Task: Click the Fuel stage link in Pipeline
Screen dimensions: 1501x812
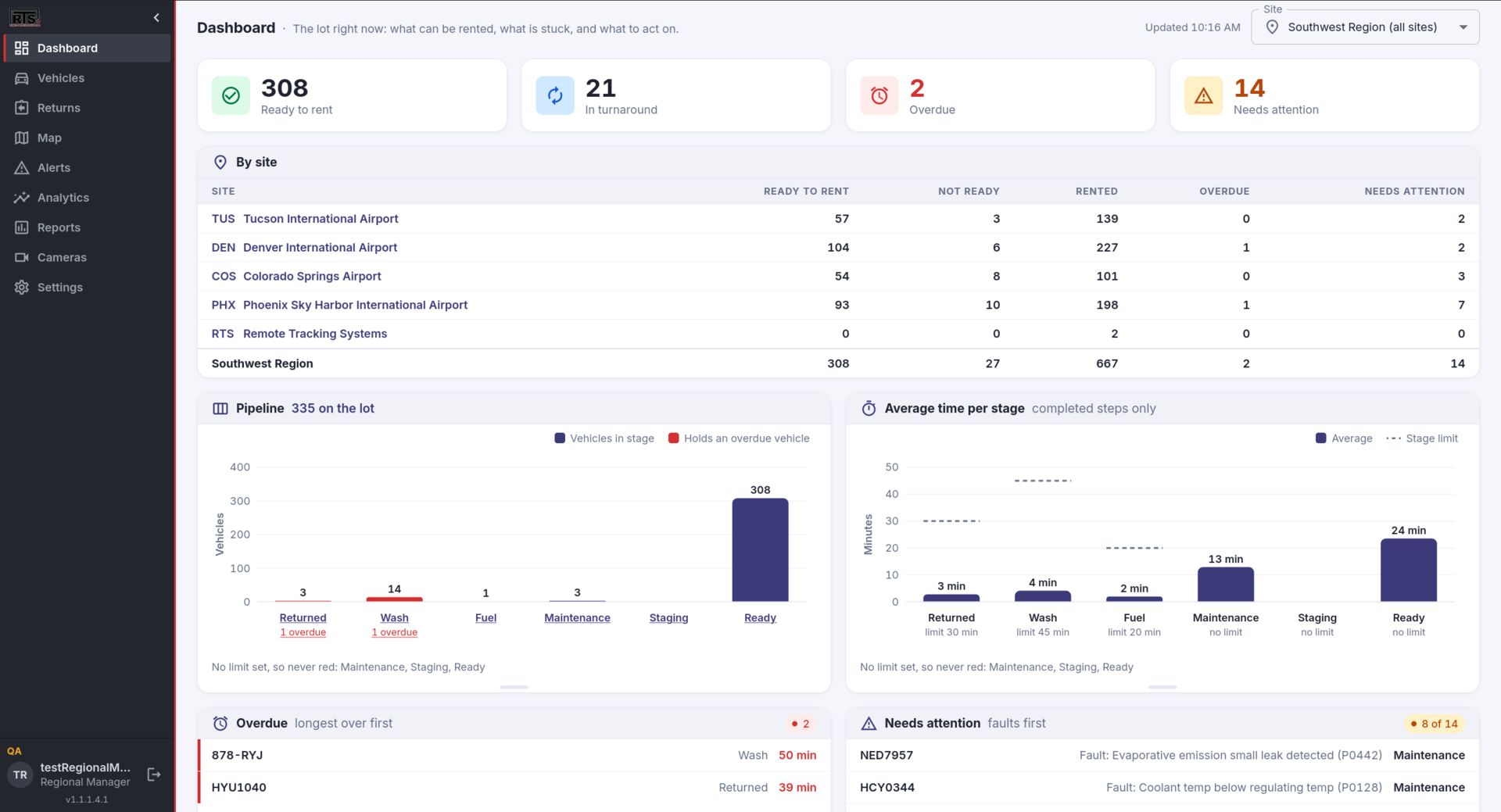Action: (486, 618)
